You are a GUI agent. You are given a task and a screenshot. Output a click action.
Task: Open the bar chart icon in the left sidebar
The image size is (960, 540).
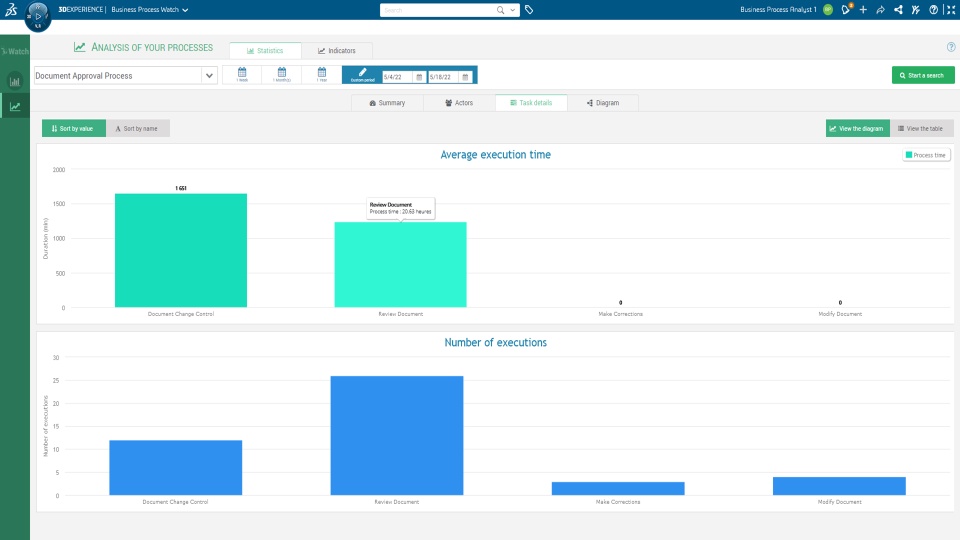coord(15,81)
